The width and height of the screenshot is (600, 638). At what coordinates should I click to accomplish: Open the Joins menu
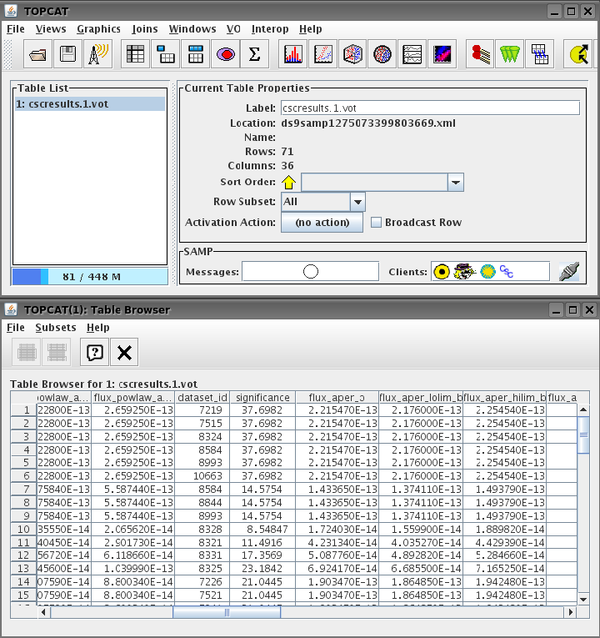click(145, 29)
